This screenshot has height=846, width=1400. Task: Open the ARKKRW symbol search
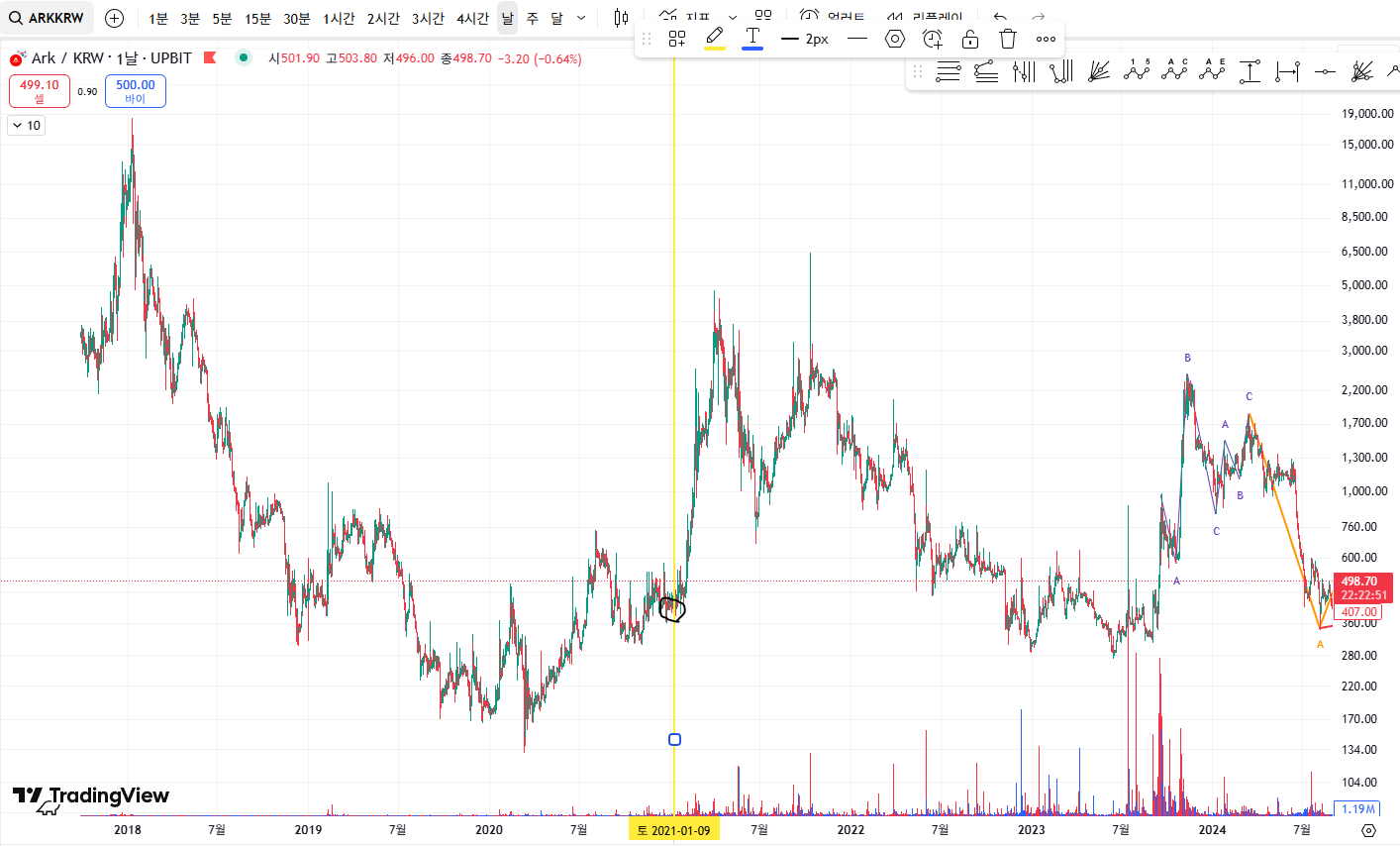coord(47,18)
